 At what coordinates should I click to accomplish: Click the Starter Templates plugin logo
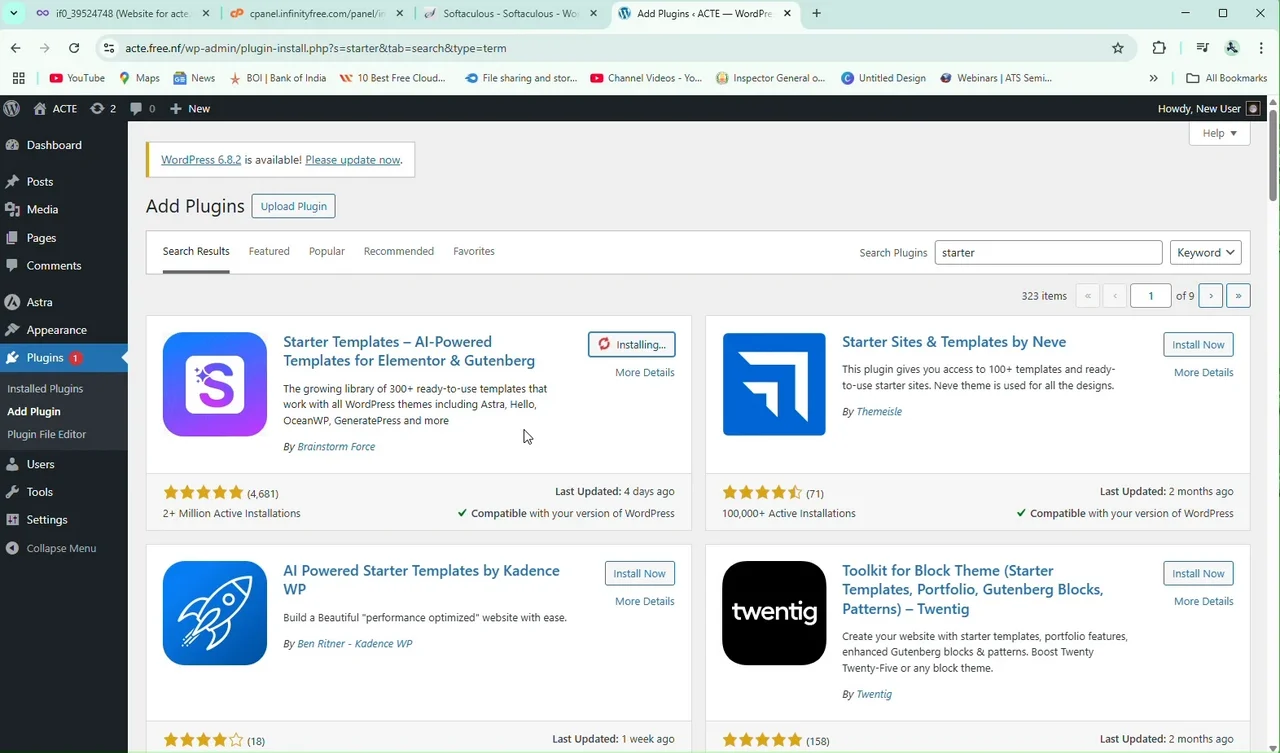coord(215,384)
